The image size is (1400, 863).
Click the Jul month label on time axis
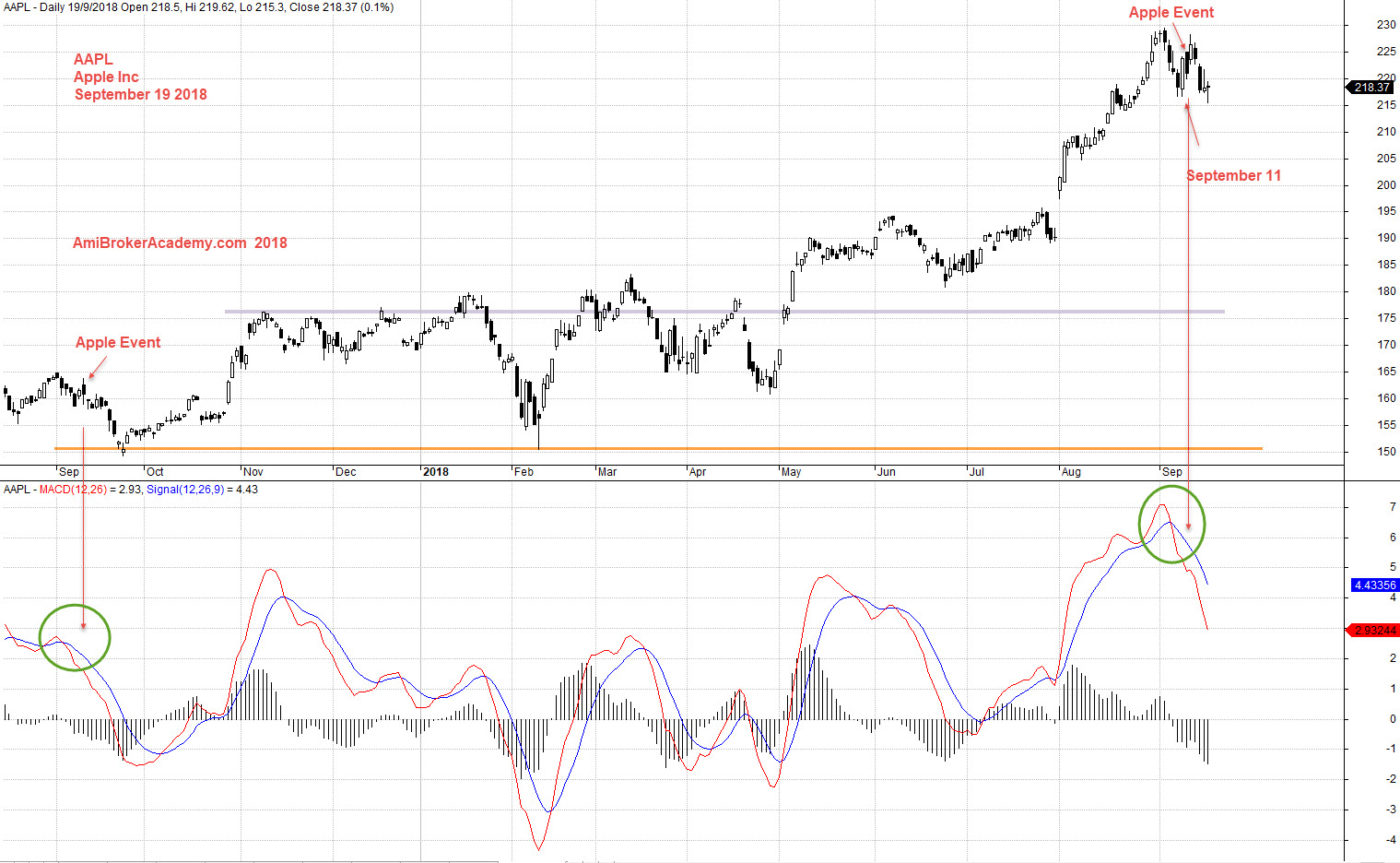[x=975, y=471]
